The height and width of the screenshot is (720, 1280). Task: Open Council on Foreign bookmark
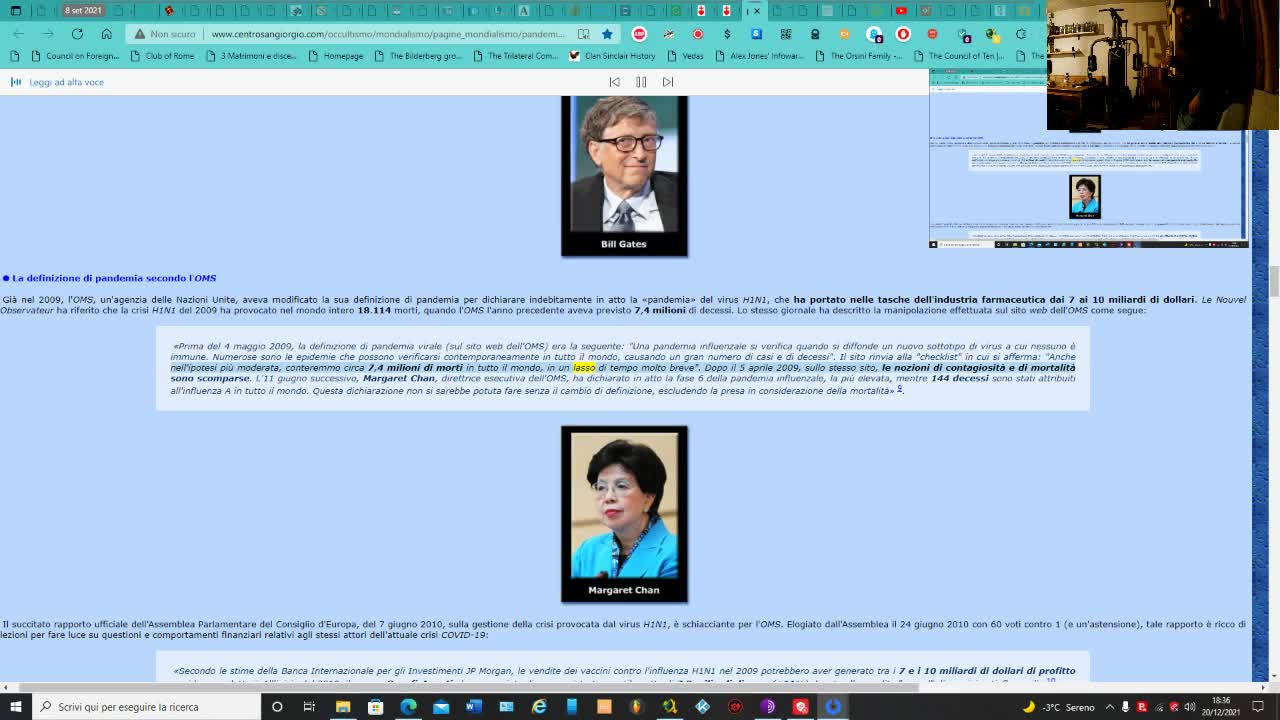[x=75, y=56]
